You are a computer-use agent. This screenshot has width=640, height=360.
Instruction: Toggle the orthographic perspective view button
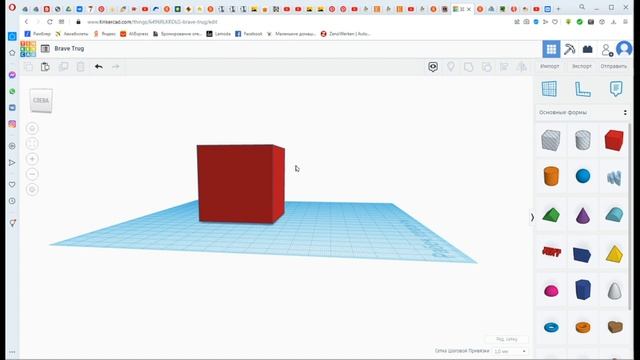32,190
